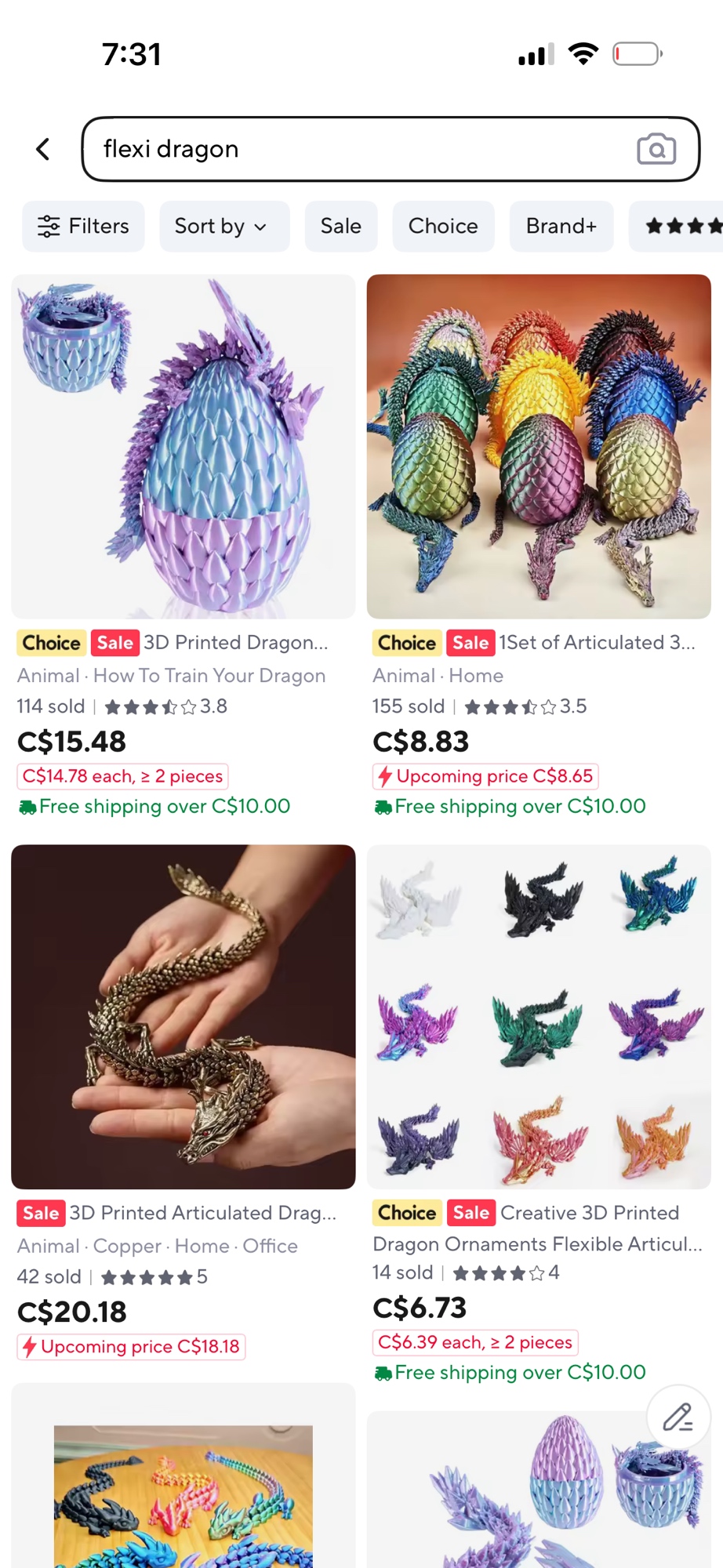Tap the C$14.78 each, ≥ 2 pieces tag
The image size is (723, 1568).
(122, 776)
